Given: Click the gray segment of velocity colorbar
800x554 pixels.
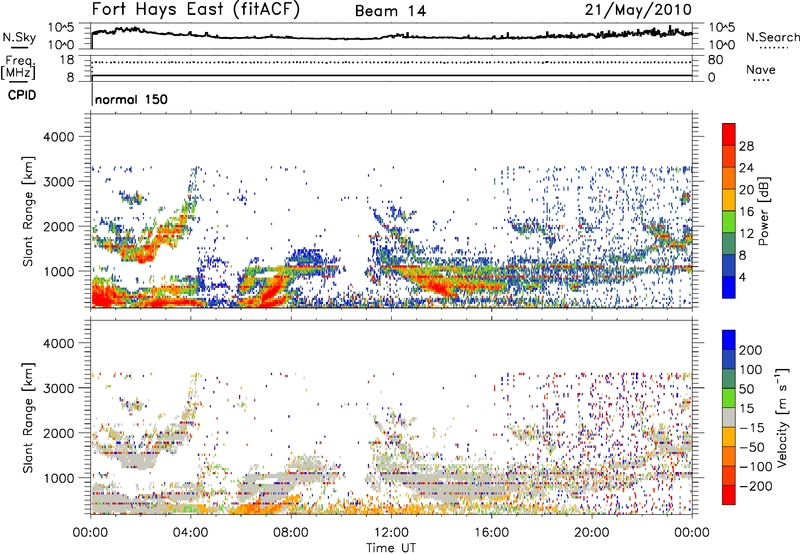Looking at the screenshot, I should [729, 417].
